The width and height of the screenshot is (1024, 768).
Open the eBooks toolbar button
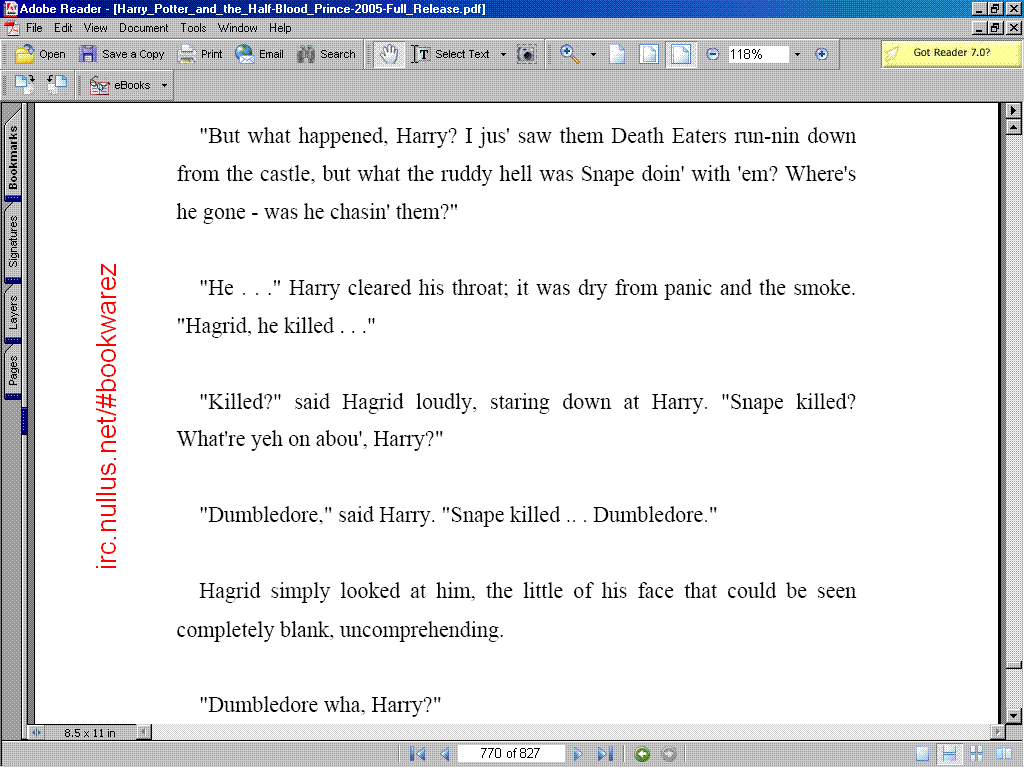click(x=120, y=85)
